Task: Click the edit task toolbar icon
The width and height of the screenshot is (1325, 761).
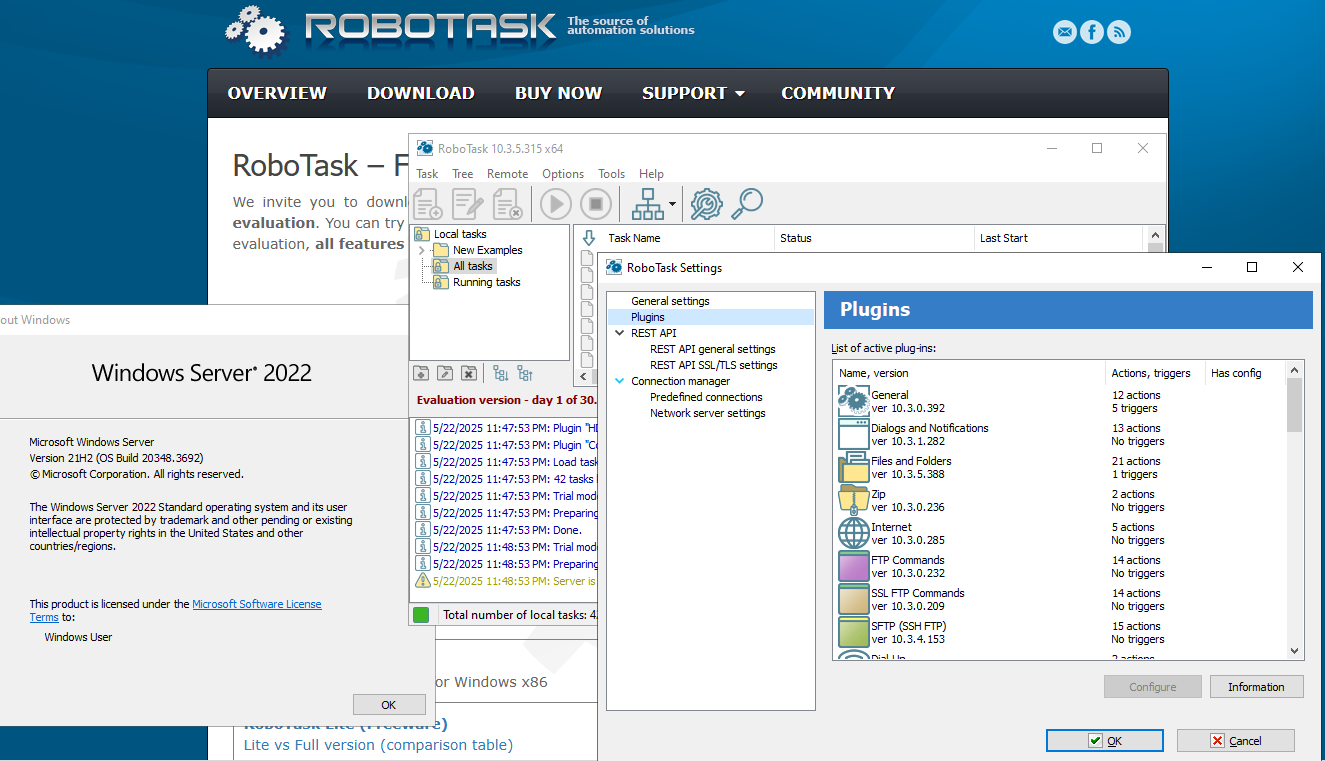Action: click(x=467, y=203)
